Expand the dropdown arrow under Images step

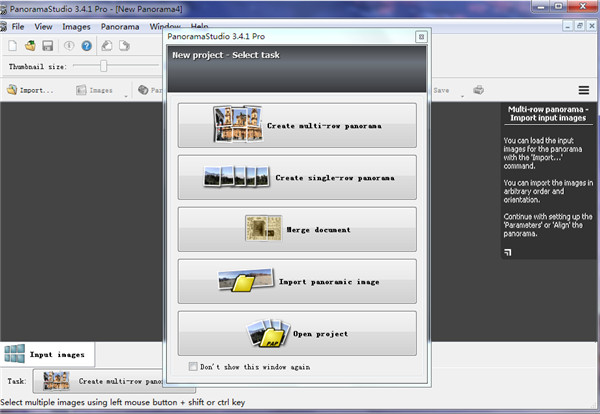click(126, 96)
